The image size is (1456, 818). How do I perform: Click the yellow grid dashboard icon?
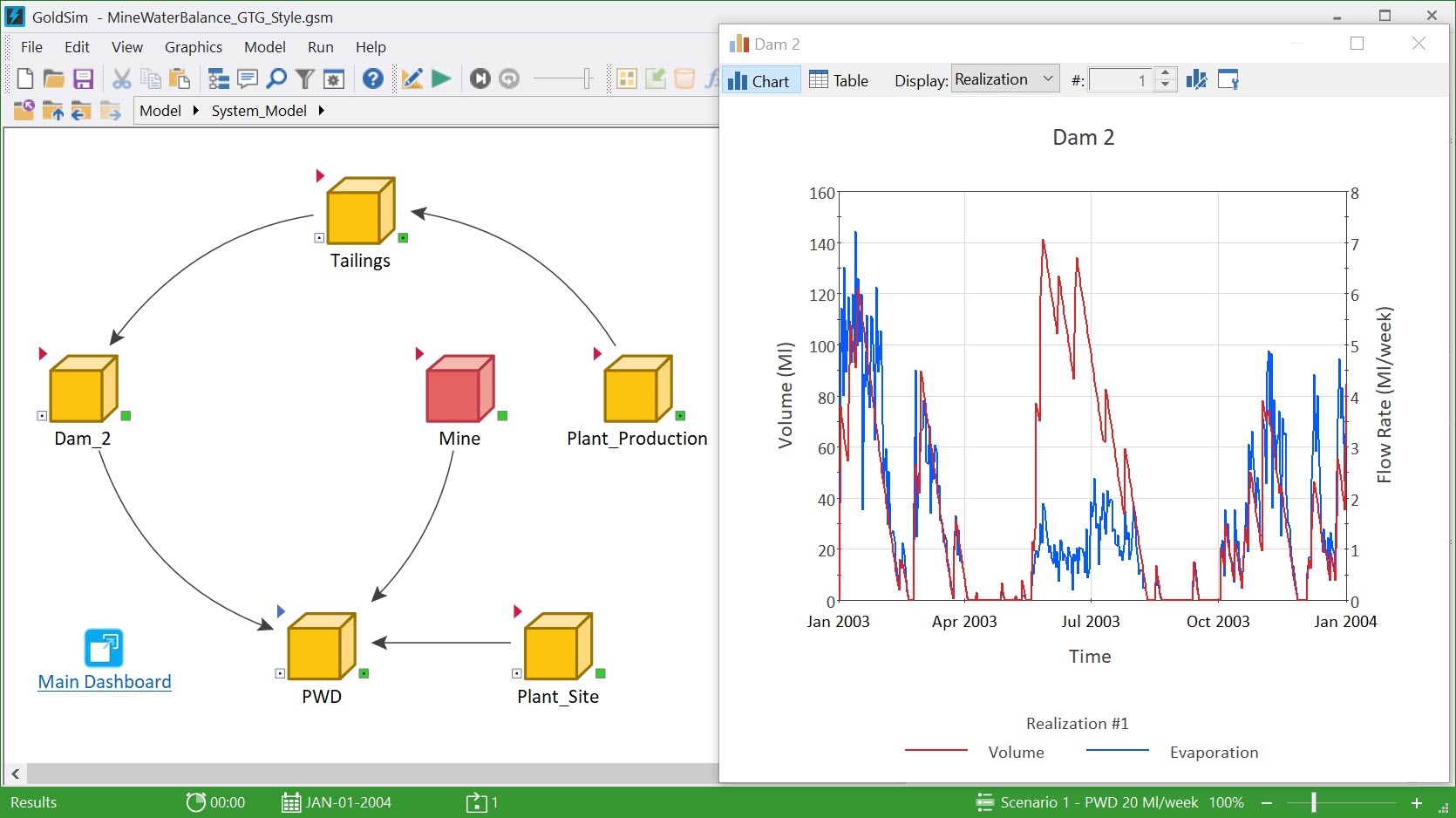(627, 79)
